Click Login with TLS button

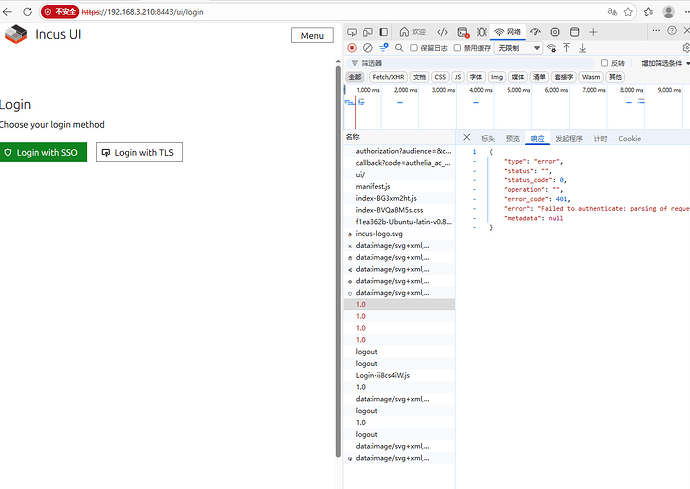[x=139, y=153]
